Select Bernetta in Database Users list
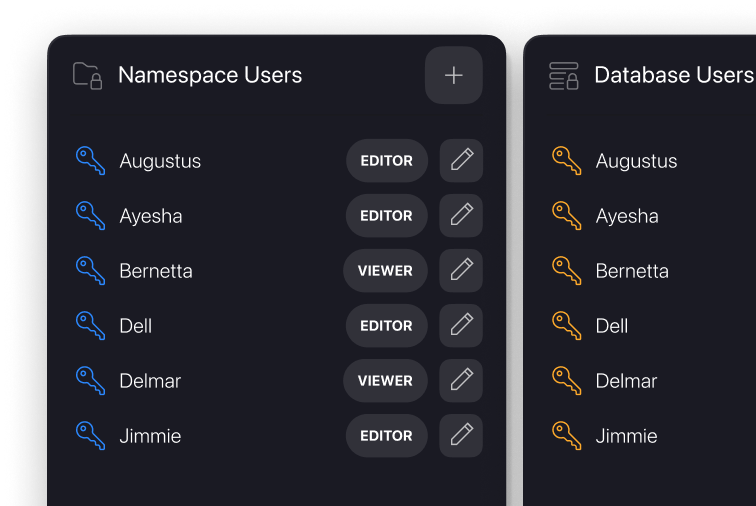This screenshot has width=756, height=506. (x=631, y=271)
